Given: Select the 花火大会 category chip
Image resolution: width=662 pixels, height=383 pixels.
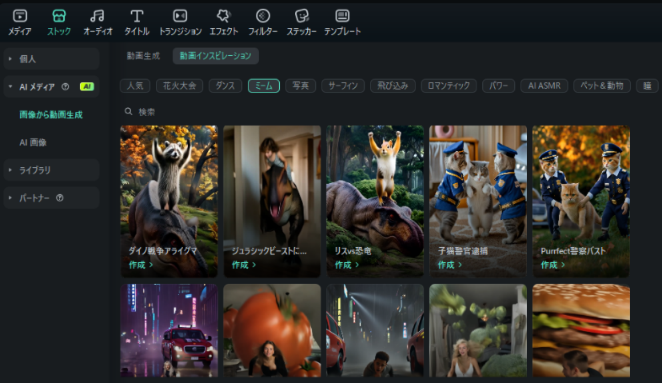Looking at the screenshot, I should click(x=179, y=86).
